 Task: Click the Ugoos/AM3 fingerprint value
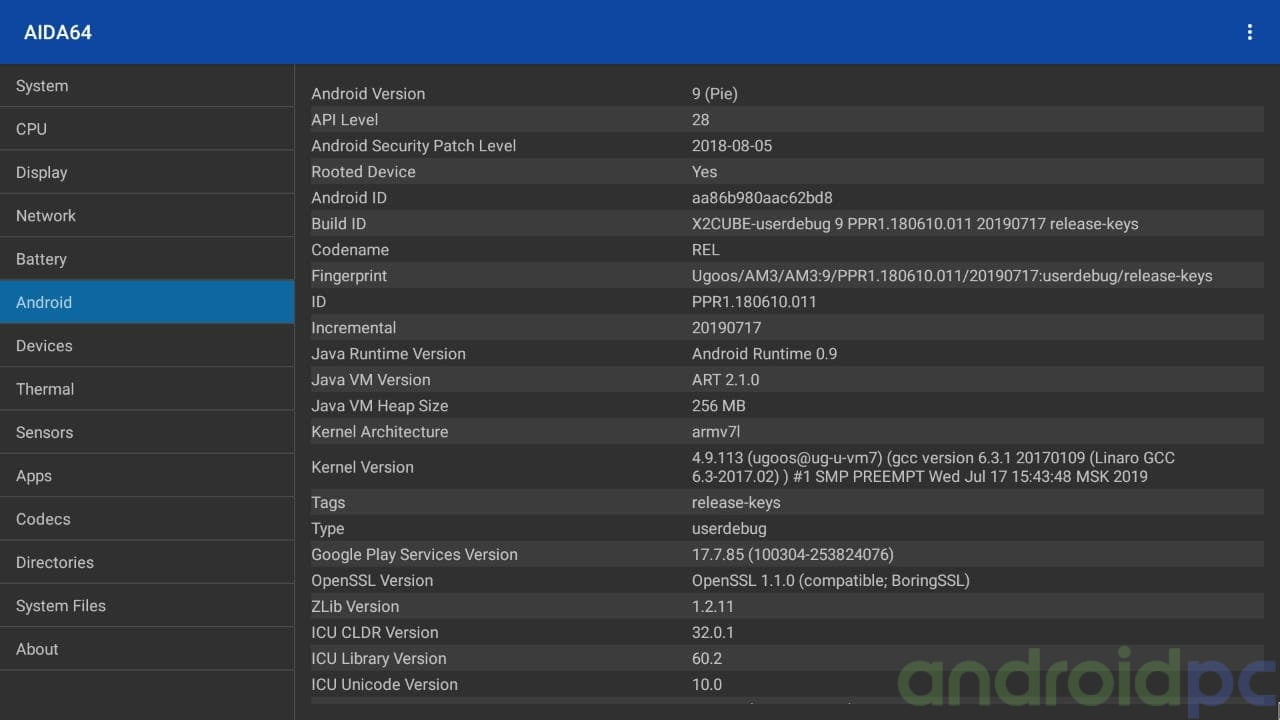point(952,276)
